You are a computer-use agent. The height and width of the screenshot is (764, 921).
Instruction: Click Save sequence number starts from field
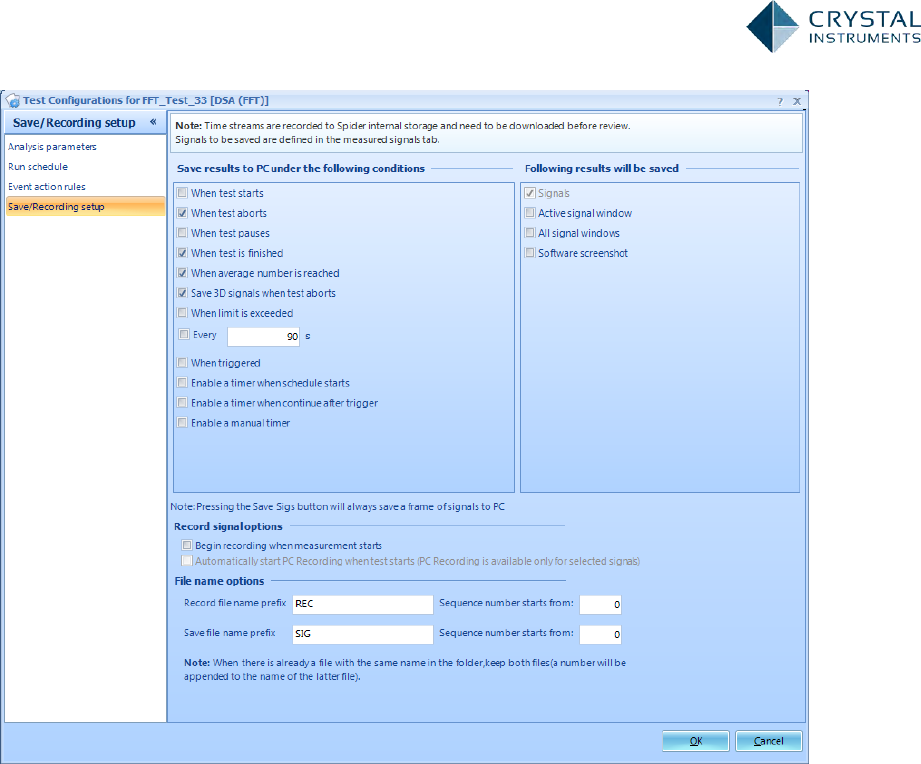(600, 634)
